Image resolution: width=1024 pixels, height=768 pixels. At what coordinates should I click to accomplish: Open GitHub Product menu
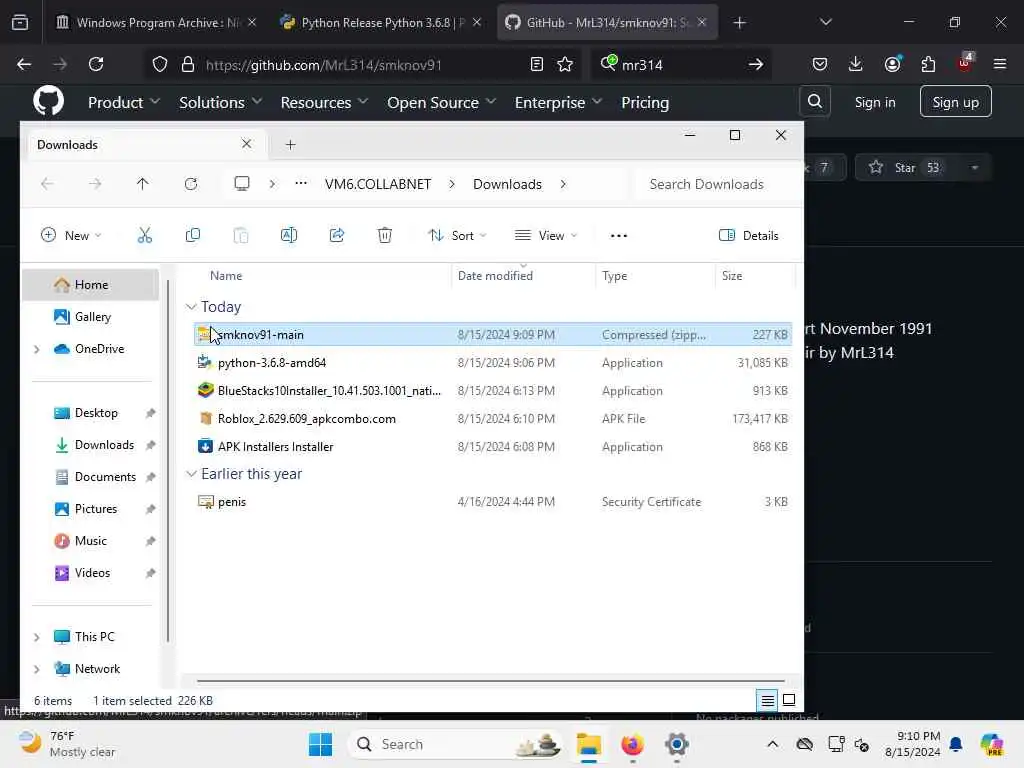coord(123,103)
